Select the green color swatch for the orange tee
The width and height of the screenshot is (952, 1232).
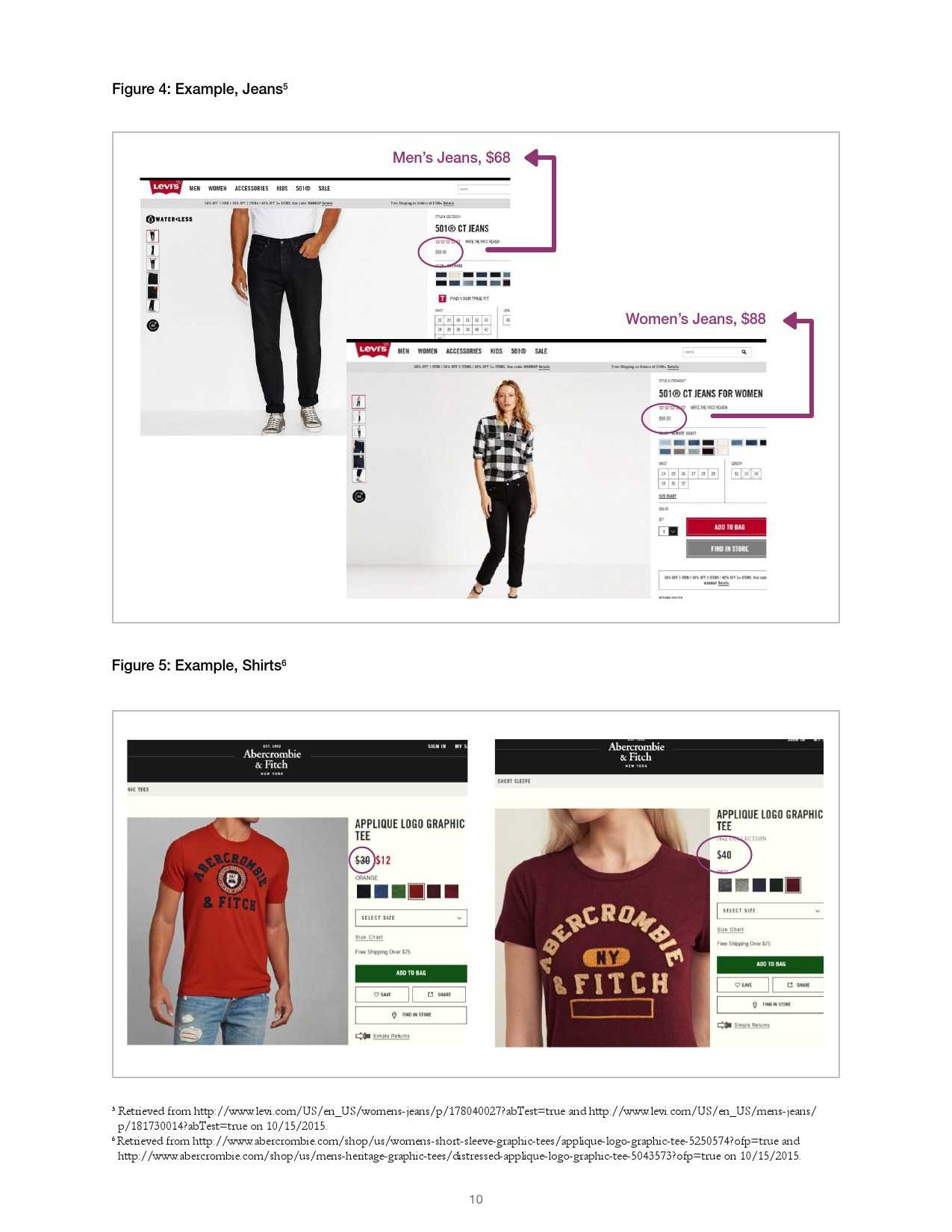click(399, 891)
